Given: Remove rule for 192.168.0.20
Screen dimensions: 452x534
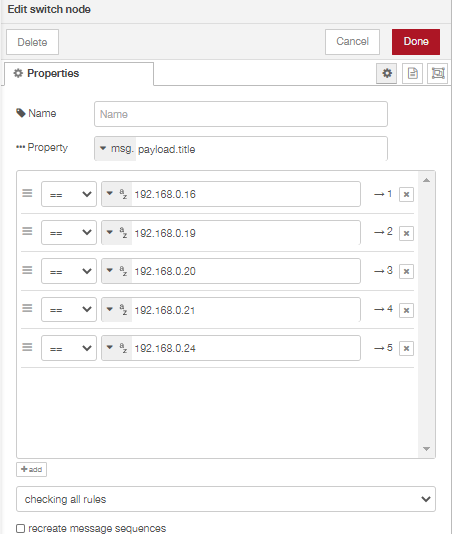Looking at the screenshot, I should [x=406, y=271].
